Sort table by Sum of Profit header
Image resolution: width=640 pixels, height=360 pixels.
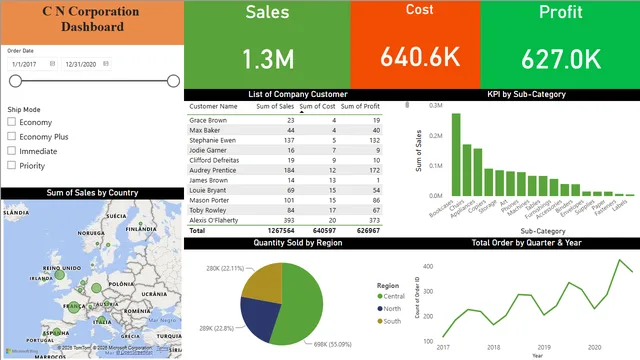[x=360, y=106]
